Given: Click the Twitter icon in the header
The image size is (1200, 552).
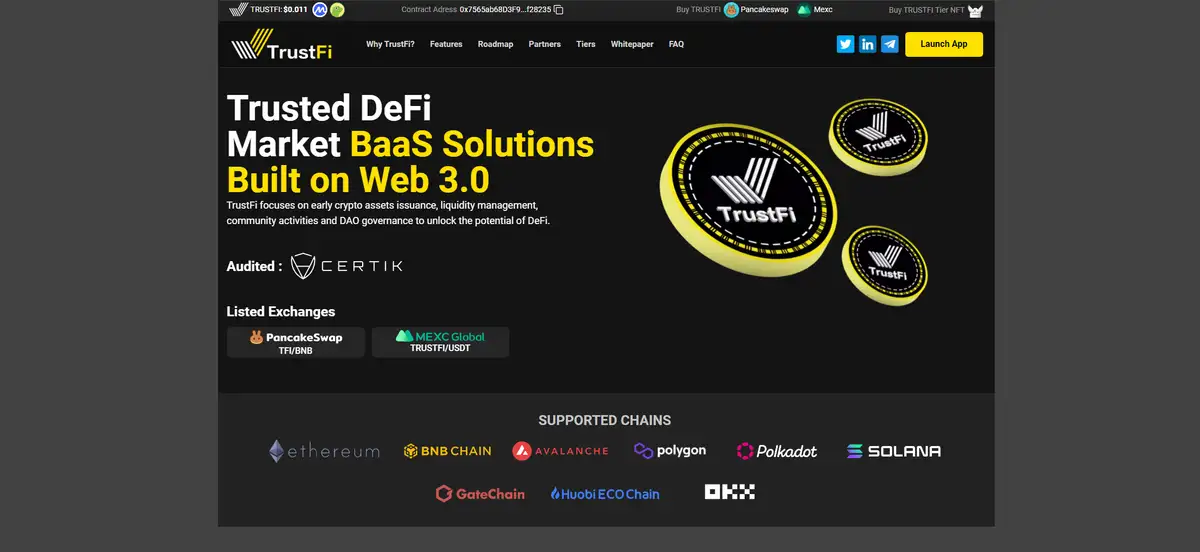Looking at the screenshot, I should point(845,44).
